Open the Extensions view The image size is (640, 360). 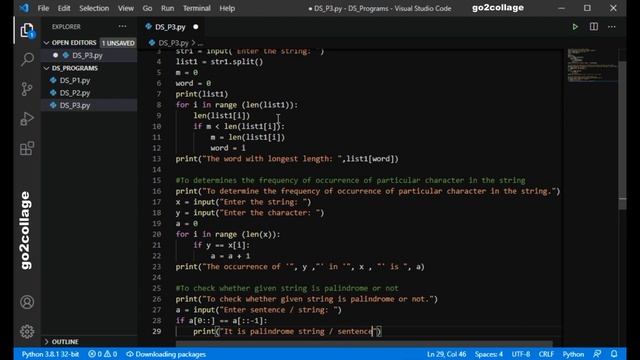tap(27, 148)
